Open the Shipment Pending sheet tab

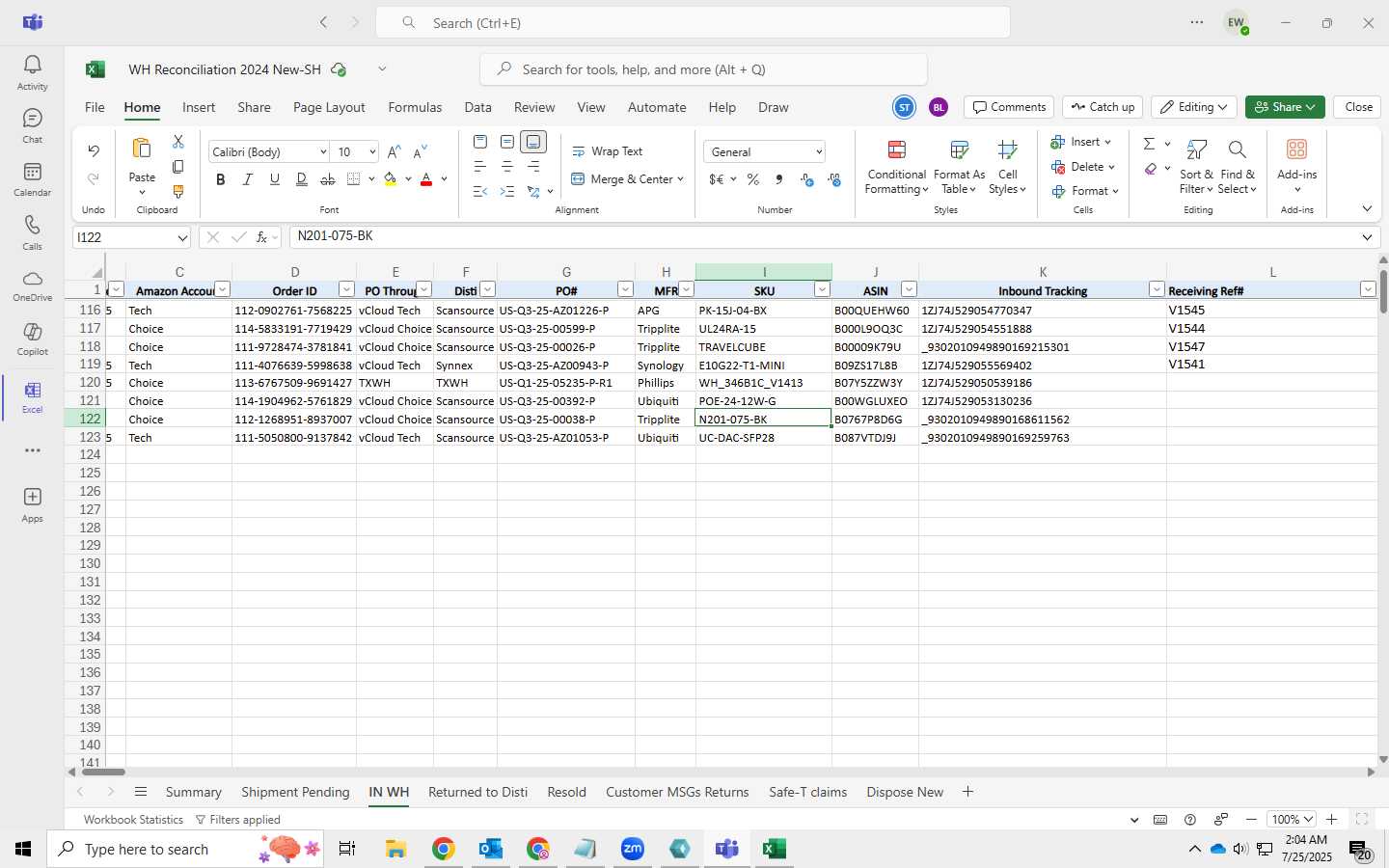point(295,792)
